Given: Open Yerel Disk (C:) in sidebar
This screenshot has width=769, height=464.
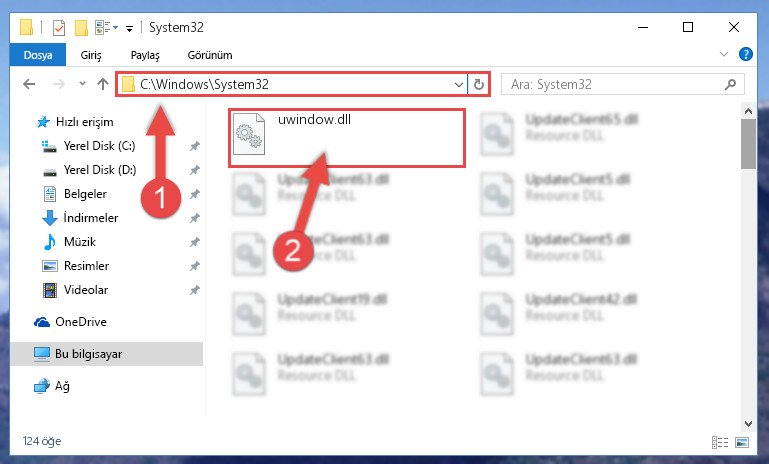Looking at the screenshot, I should [x=99, y=146].
